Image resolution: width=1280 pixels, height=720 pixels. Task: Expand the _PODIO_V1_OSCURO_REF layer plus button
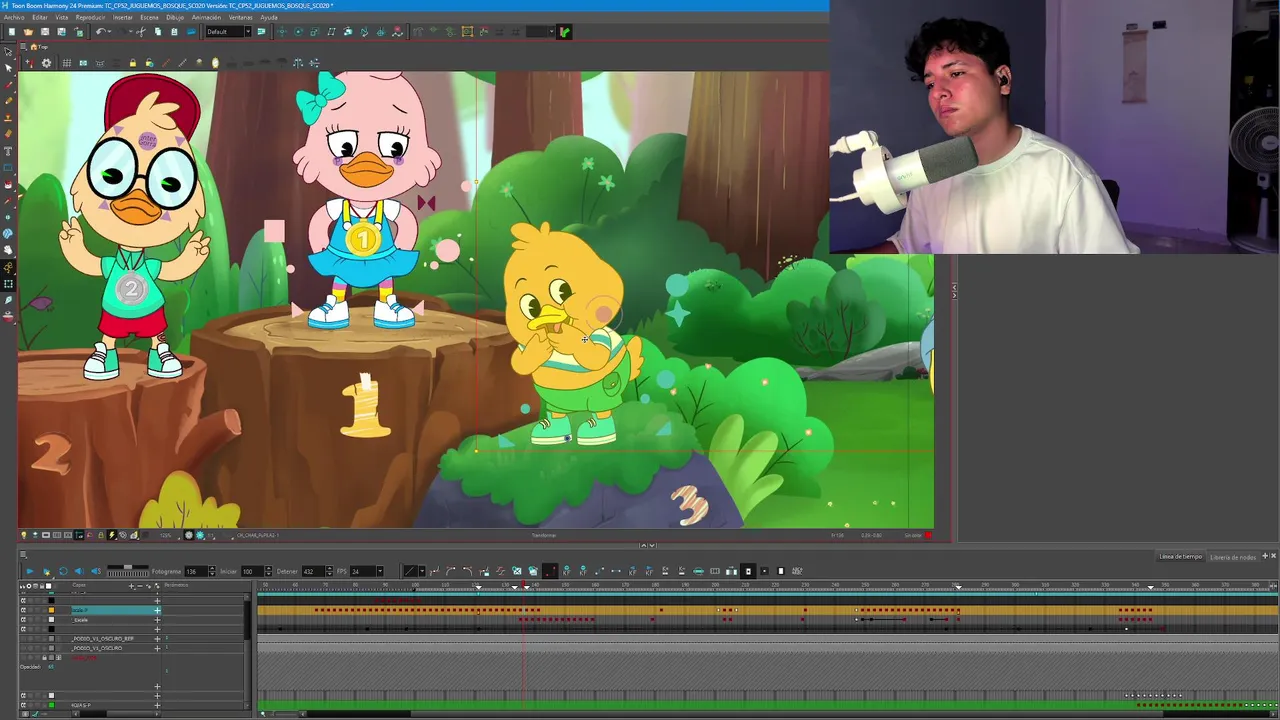click(x=157, y=639)
